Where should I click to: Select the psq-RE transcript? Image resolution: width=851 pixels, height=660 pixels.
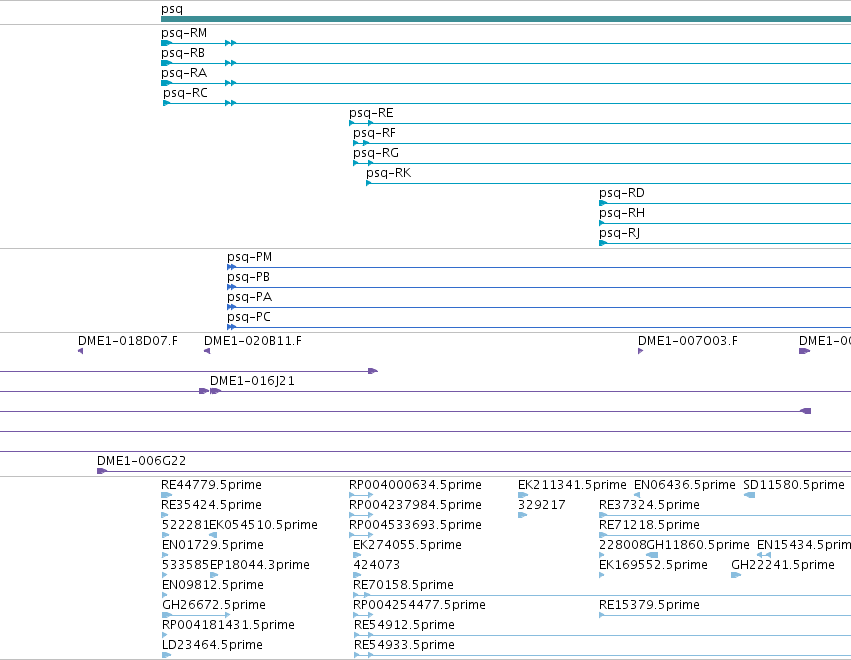point(600,123)
